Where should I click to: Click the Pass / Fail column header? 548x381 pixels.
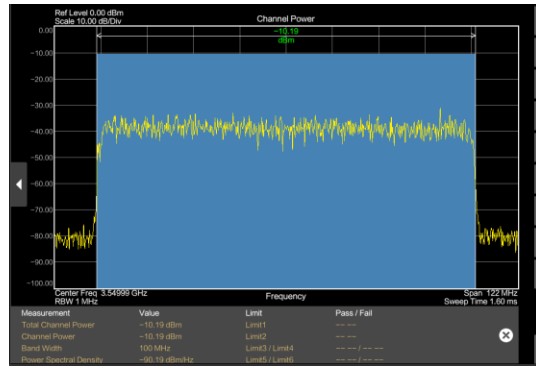(x=354, y=313)
